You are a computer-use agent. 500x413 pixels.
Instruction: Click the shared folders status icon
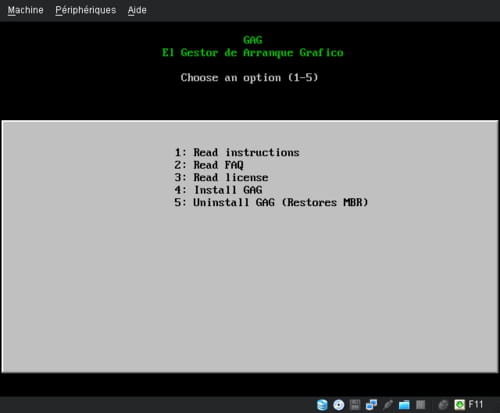coord(404,405)
